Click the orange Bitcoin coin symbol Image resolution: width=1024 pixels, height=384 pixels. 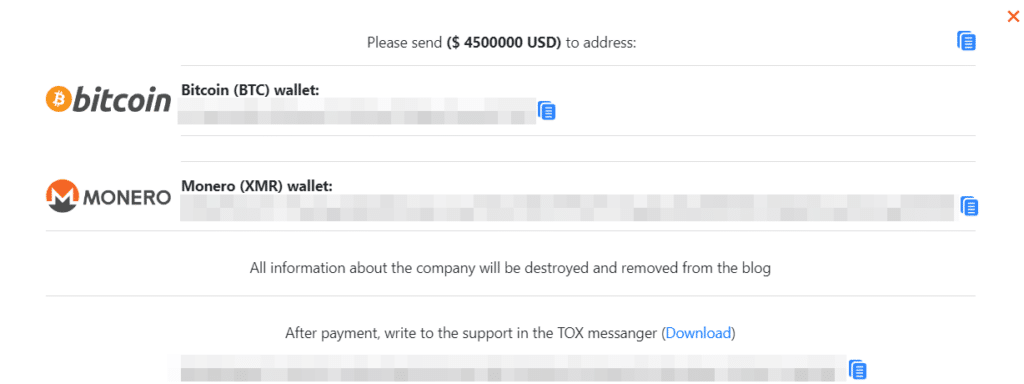pyautogui.click(x=57, y=99)
